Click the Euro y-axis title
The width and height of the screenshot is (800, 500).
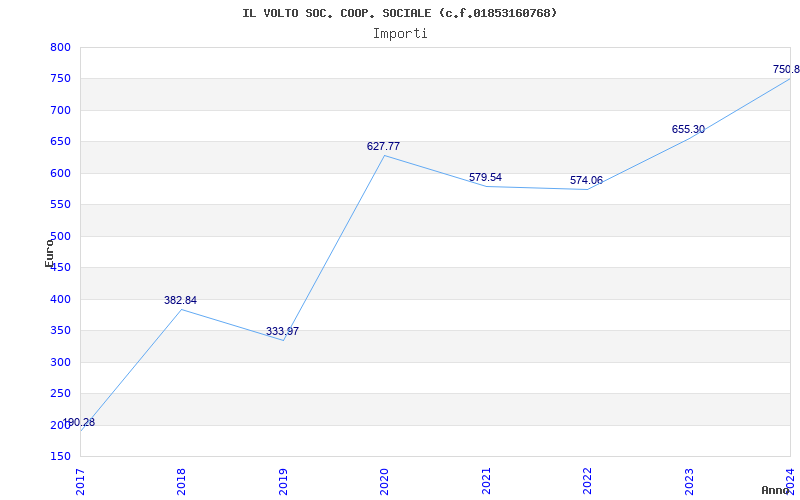coord(49,253)
